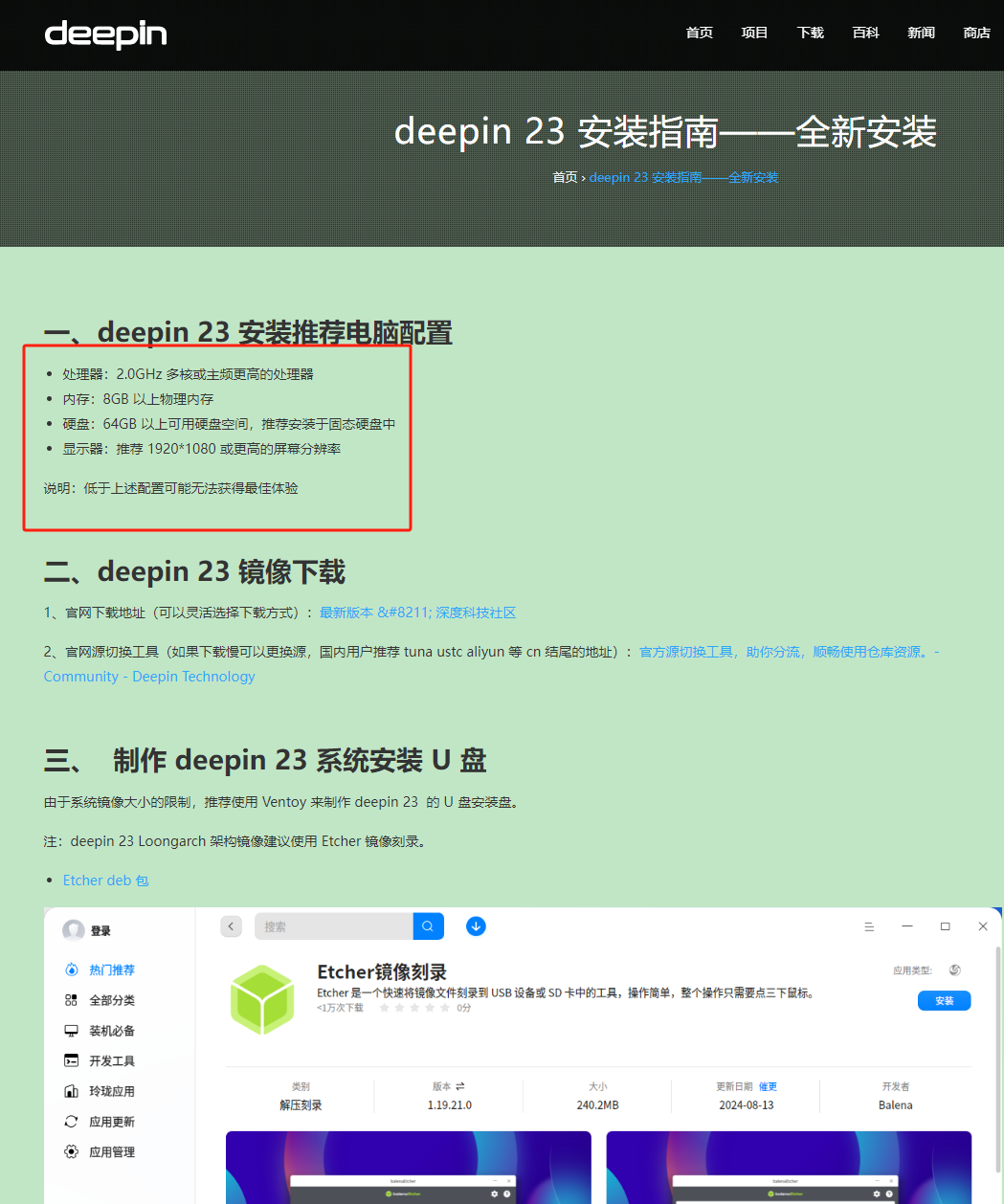
Task: Click the deepin 23 安装指南 breadcrumb link
Action: pyautogui.click(x=683, y=177)
